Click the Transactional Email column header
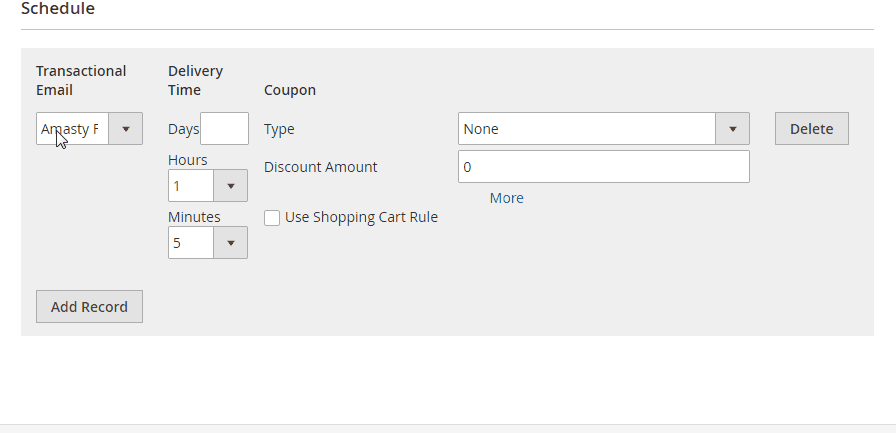 81,80
